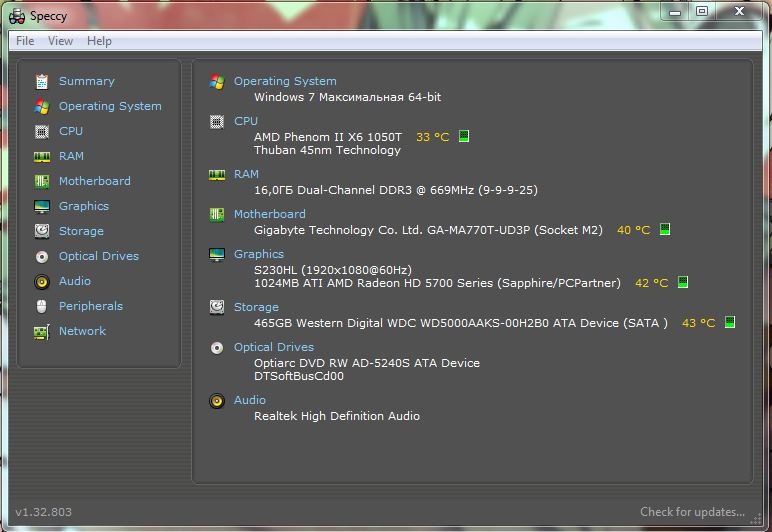Select Optical Drives in the sidebar
772x532 pixels.
point(99,256)
